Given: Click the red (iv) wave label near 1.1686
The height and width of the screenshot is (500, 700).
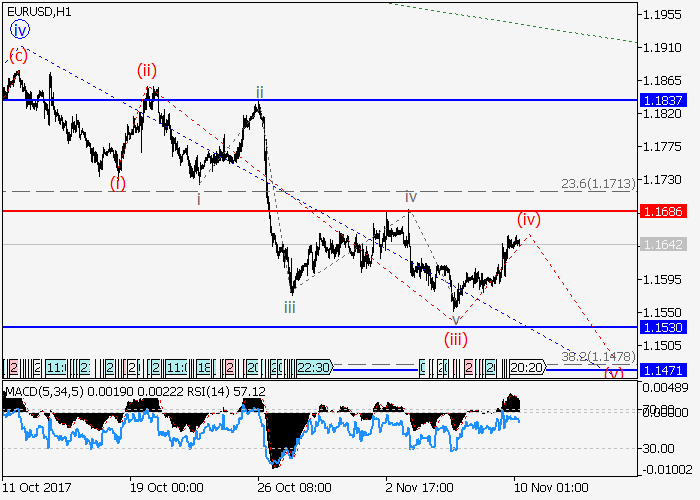Looking at the screenshot, I should [x=528, y=217].
